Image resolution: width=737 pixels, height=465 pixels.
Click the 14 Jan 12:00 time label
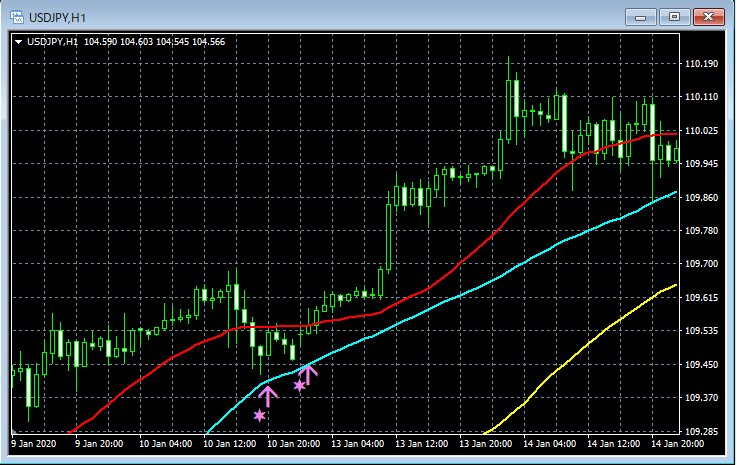click(x=613, y=444)
